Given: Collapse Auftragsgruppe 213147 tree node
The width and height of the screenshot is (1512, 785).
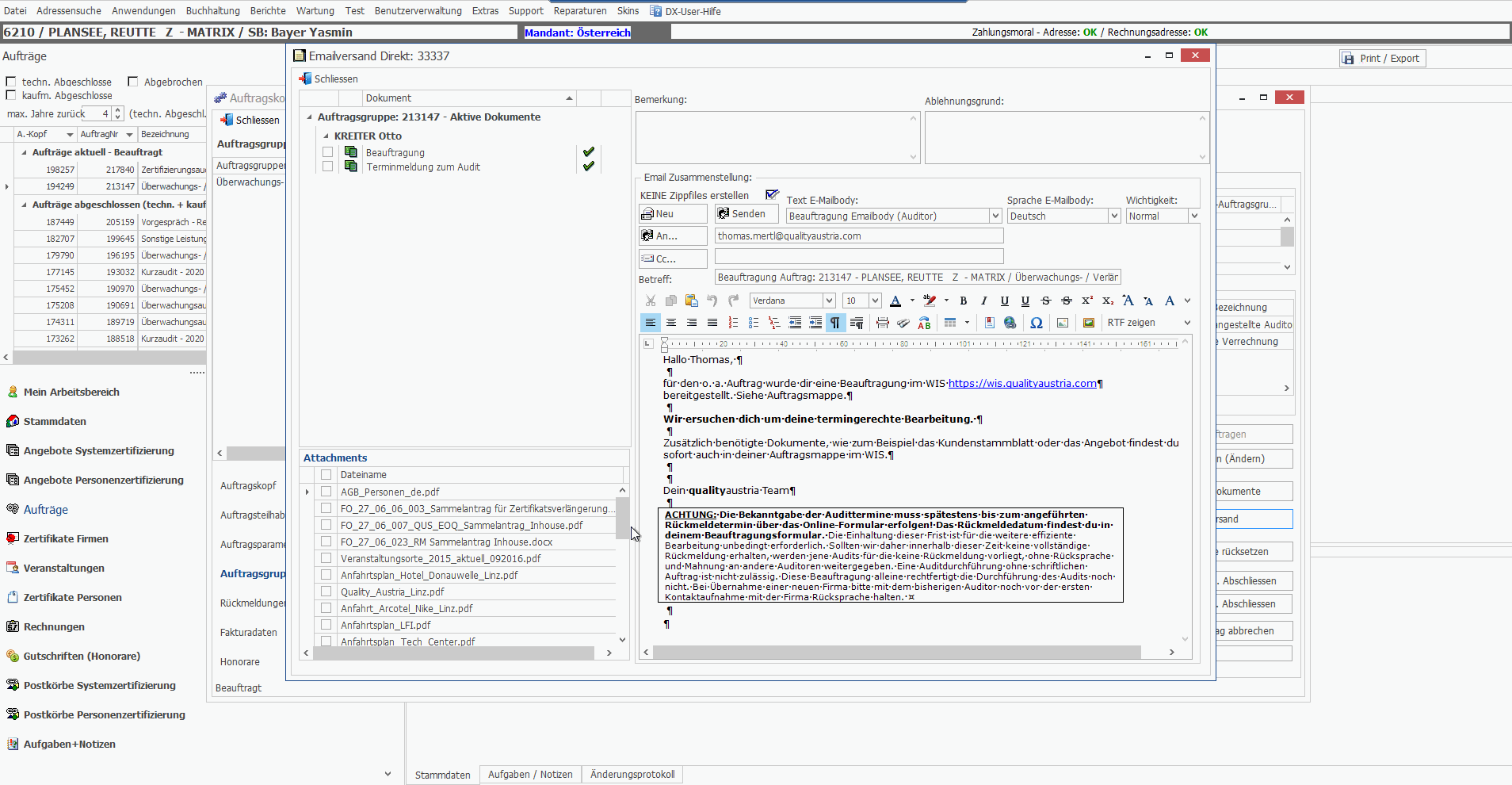Looking at the screenshot, I should 309,117.
